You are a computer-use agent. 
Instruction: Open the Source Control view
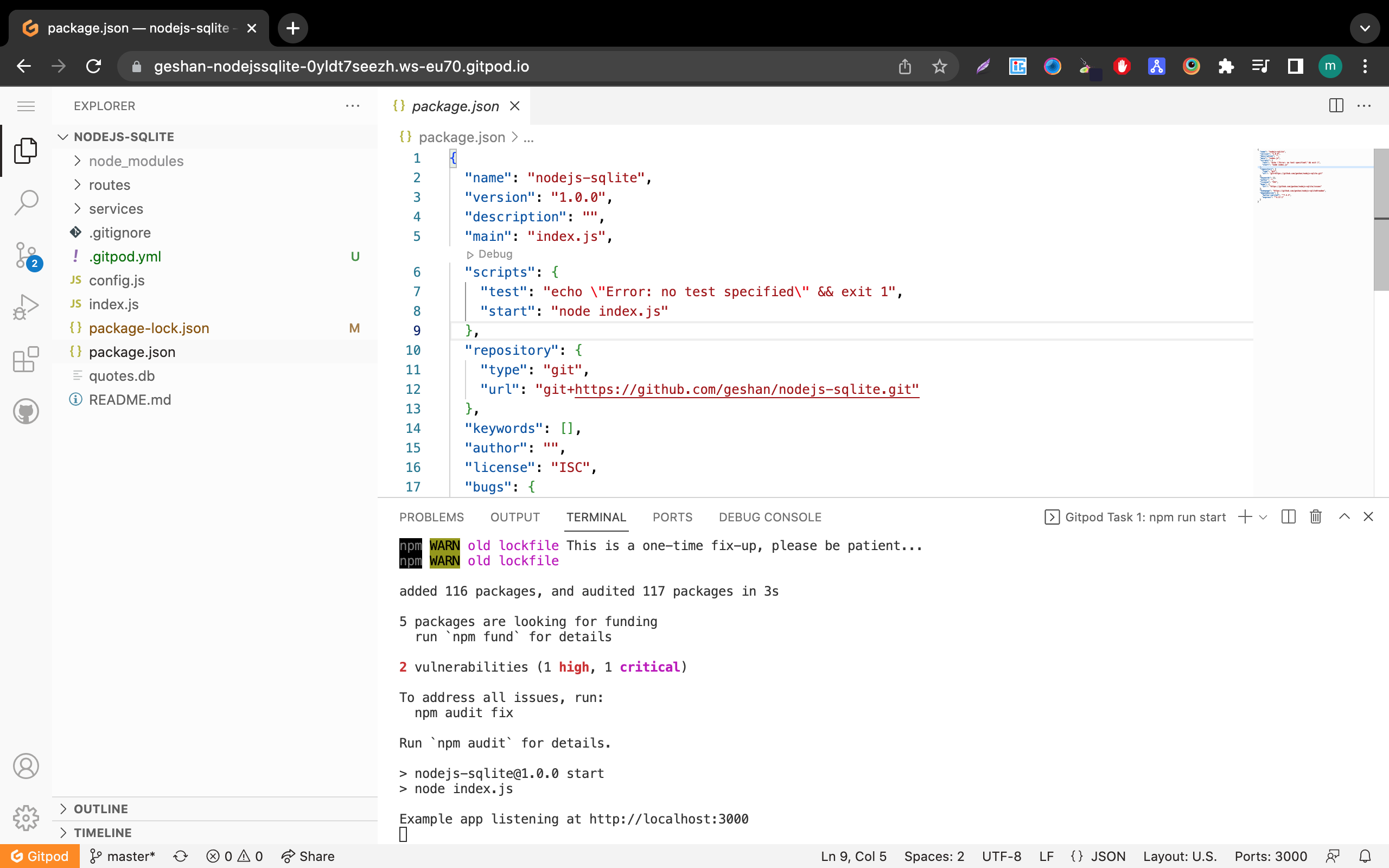26,254
